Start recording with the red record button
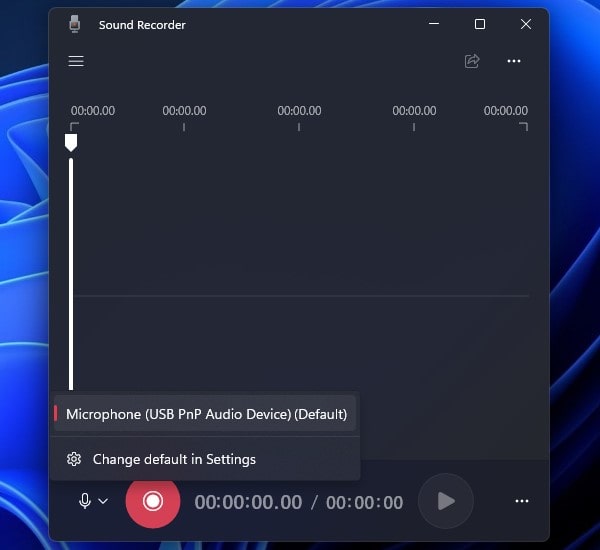This screenshot has width=600, height=550. pos(153,501)
